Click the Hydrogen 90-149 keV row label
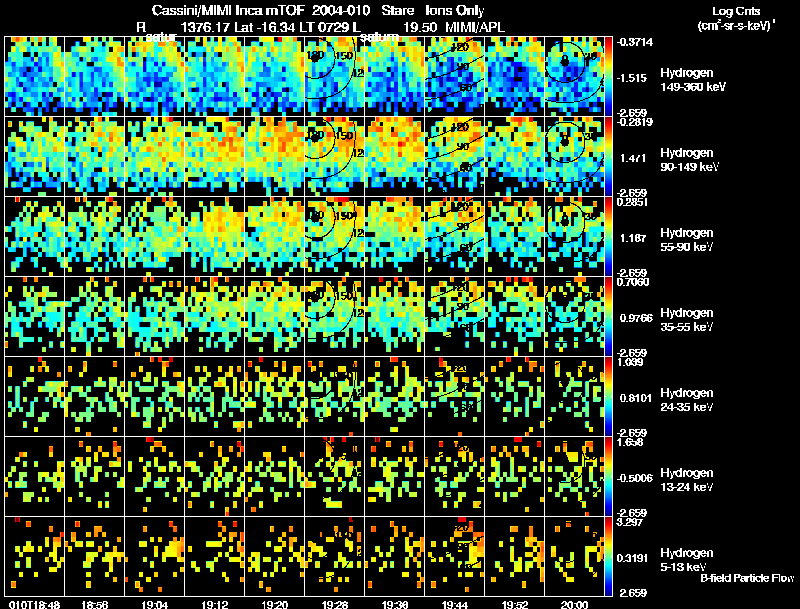This screenshot has height=609, width=800. tap(689, 160)
